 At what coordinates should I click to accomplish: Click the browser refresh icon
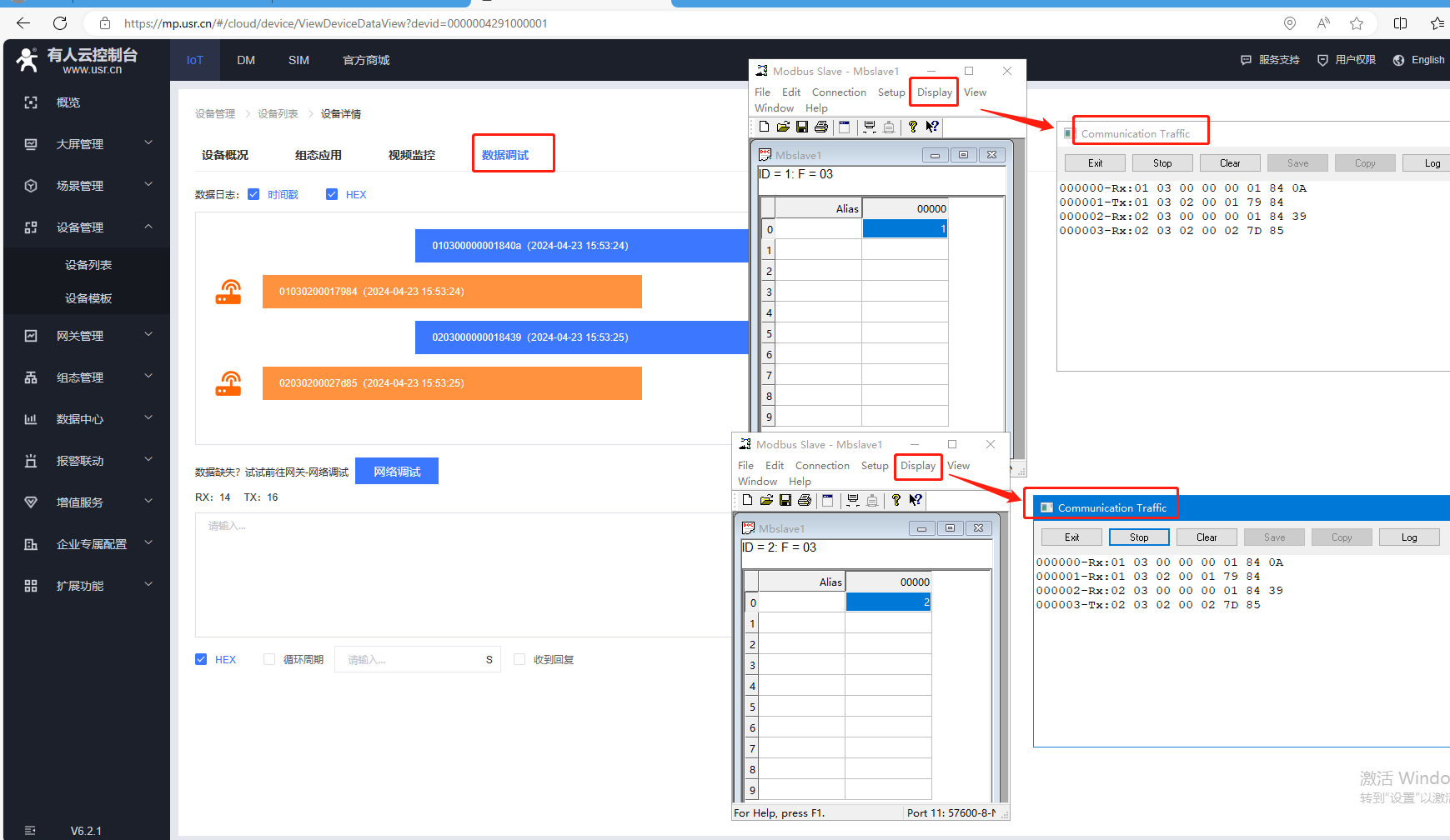point(60,23)
